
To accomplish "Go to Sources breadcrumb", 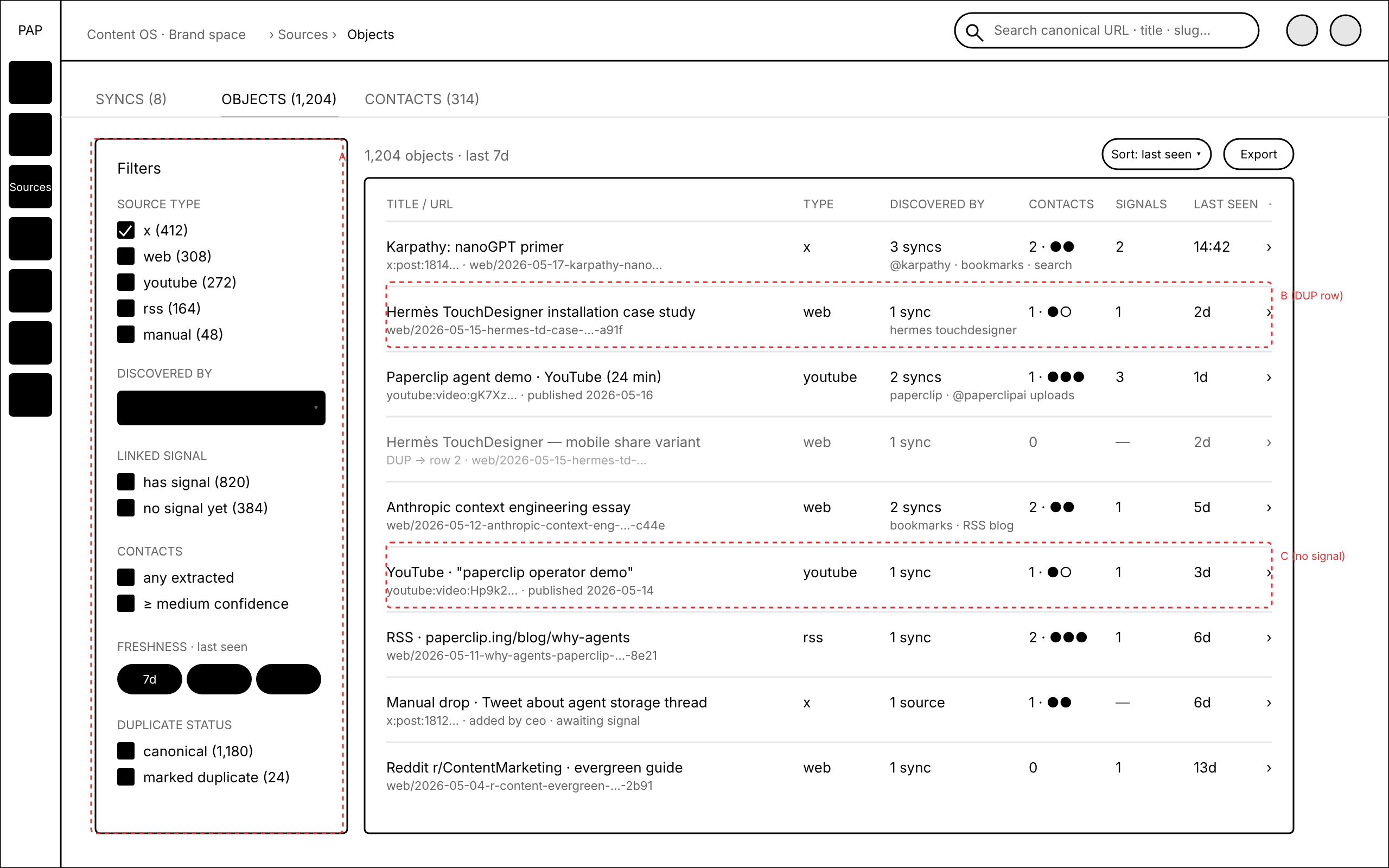I will [302, 34].
